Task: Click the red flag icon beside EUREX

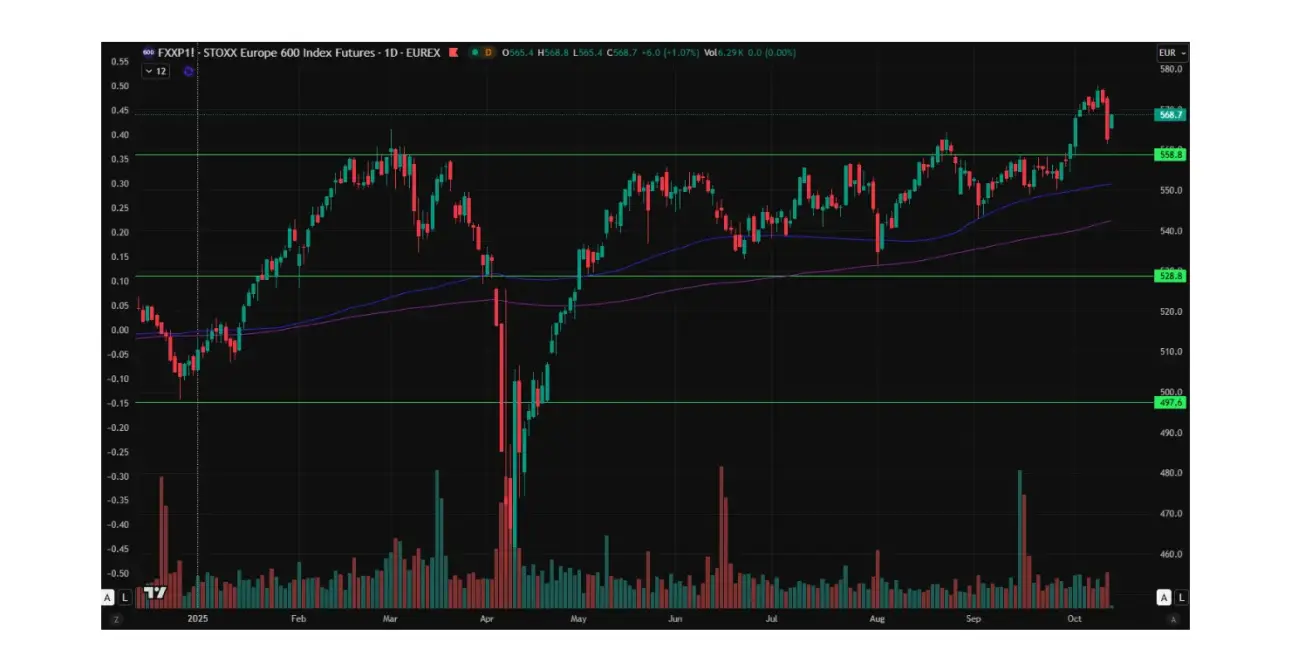Action: tap(453, 52)
